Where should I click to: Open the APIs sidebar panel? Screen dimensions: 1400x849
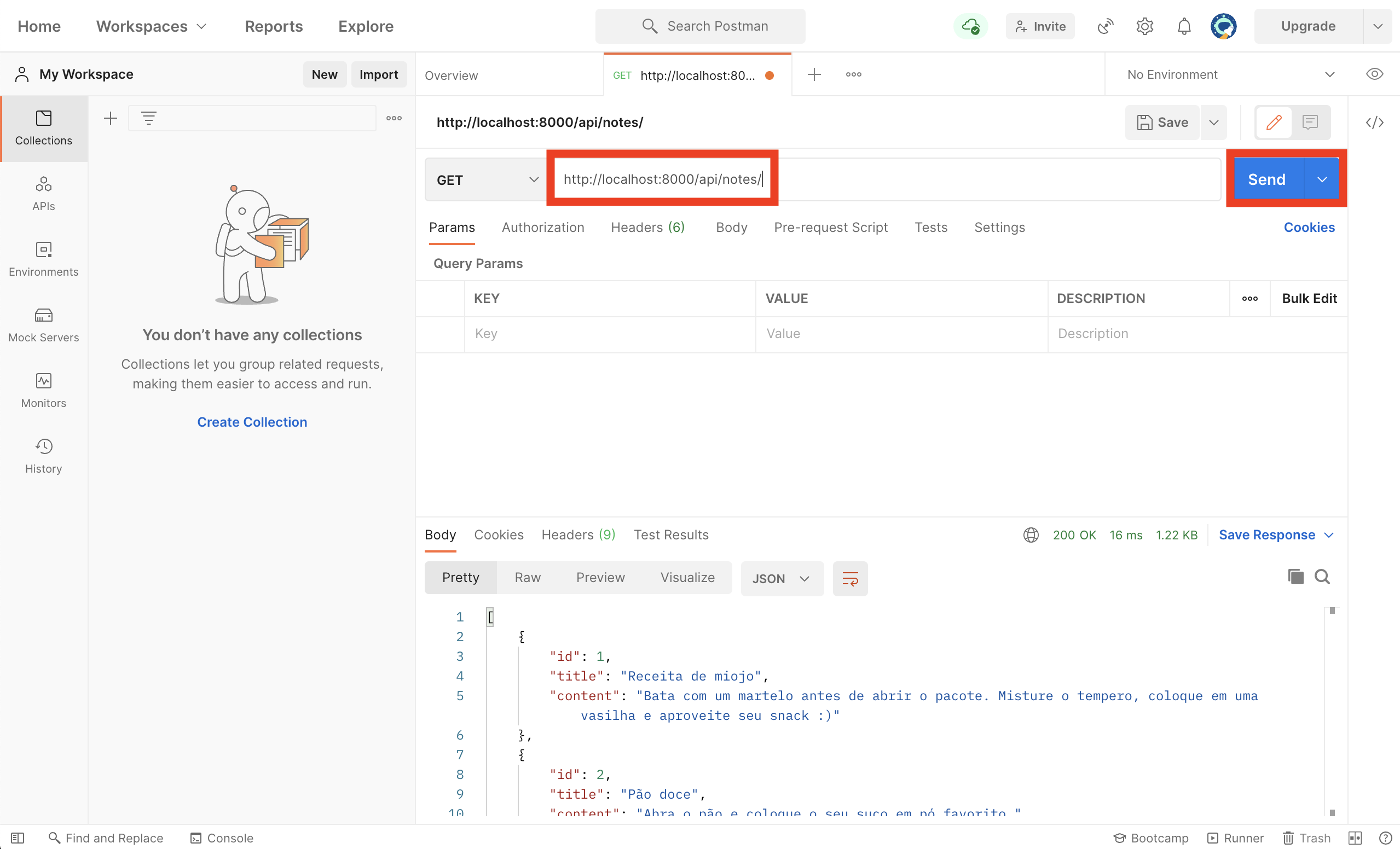click(x=44, y=194)
